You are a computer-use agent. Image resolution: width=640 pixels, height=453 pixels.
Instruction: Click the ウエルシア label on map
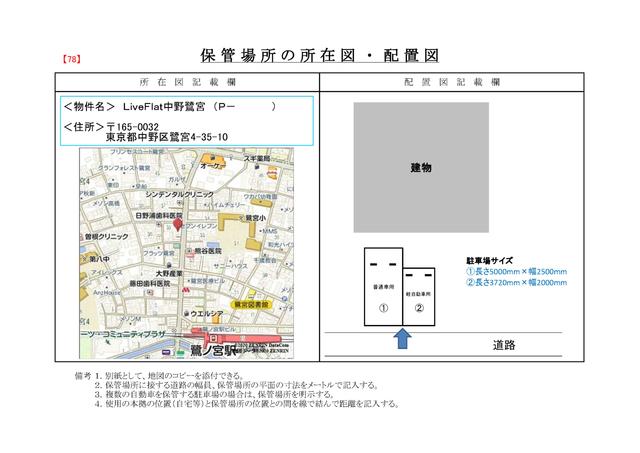tap(207, 314)
